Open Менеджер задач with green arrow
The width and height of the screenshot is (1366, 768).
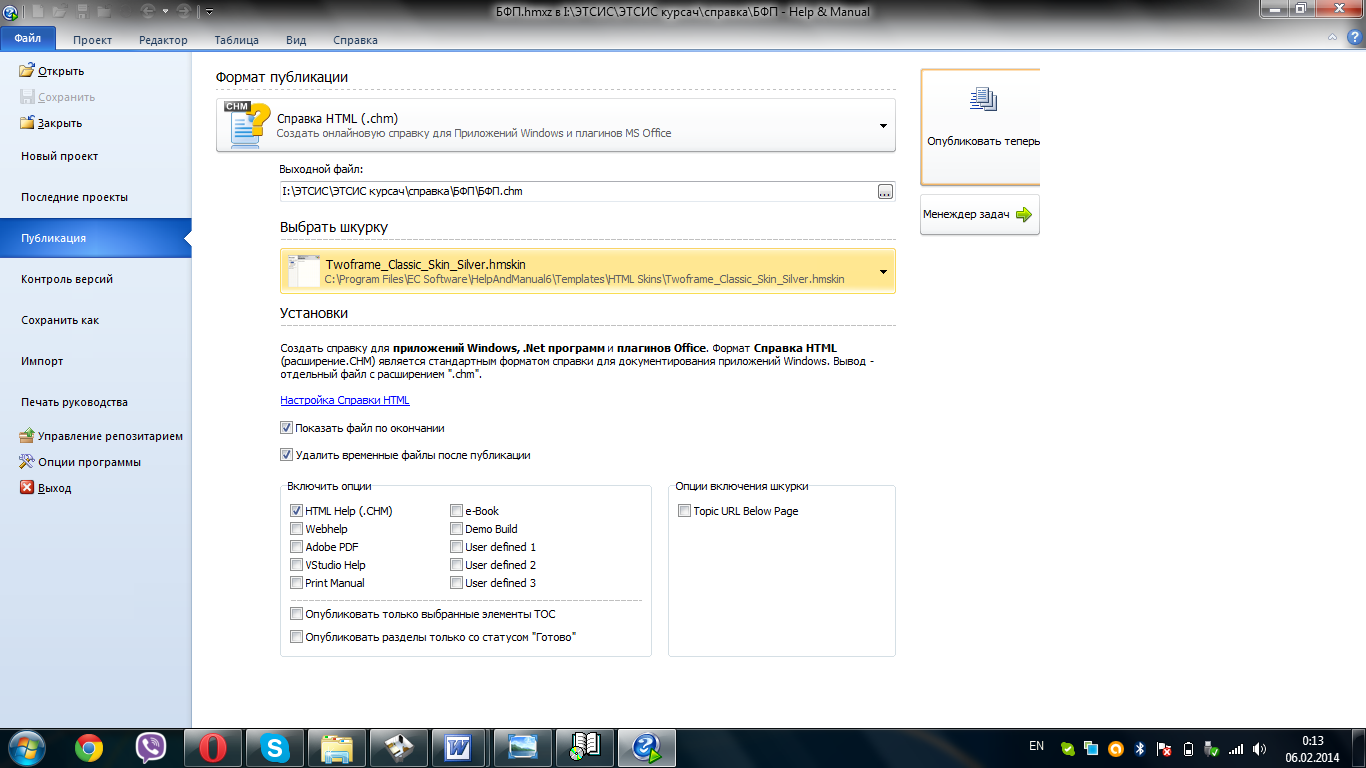click(x=980, y=214)
